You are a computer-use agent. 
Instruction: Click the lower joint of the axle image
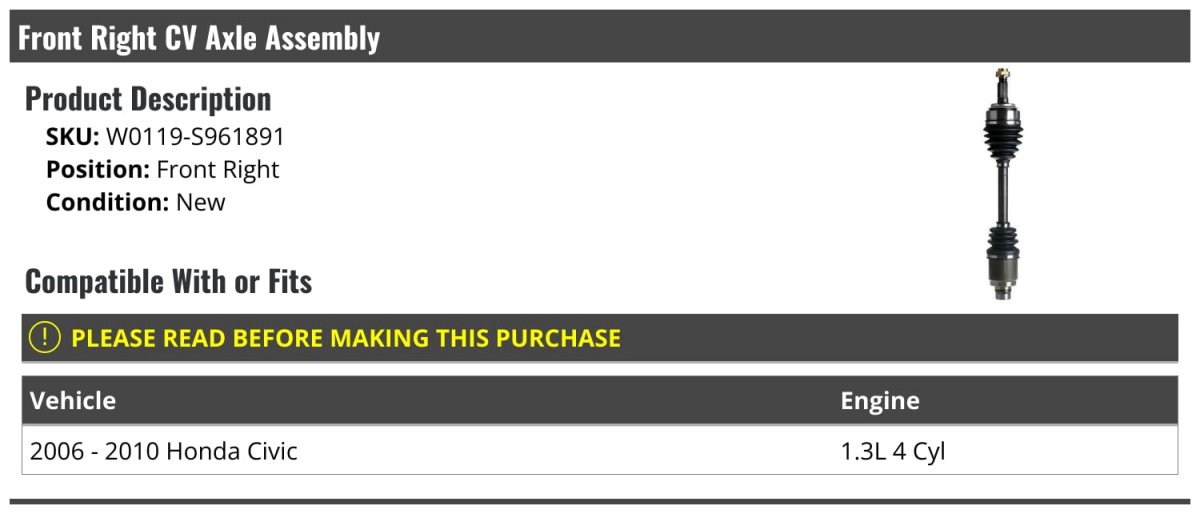1004,268
